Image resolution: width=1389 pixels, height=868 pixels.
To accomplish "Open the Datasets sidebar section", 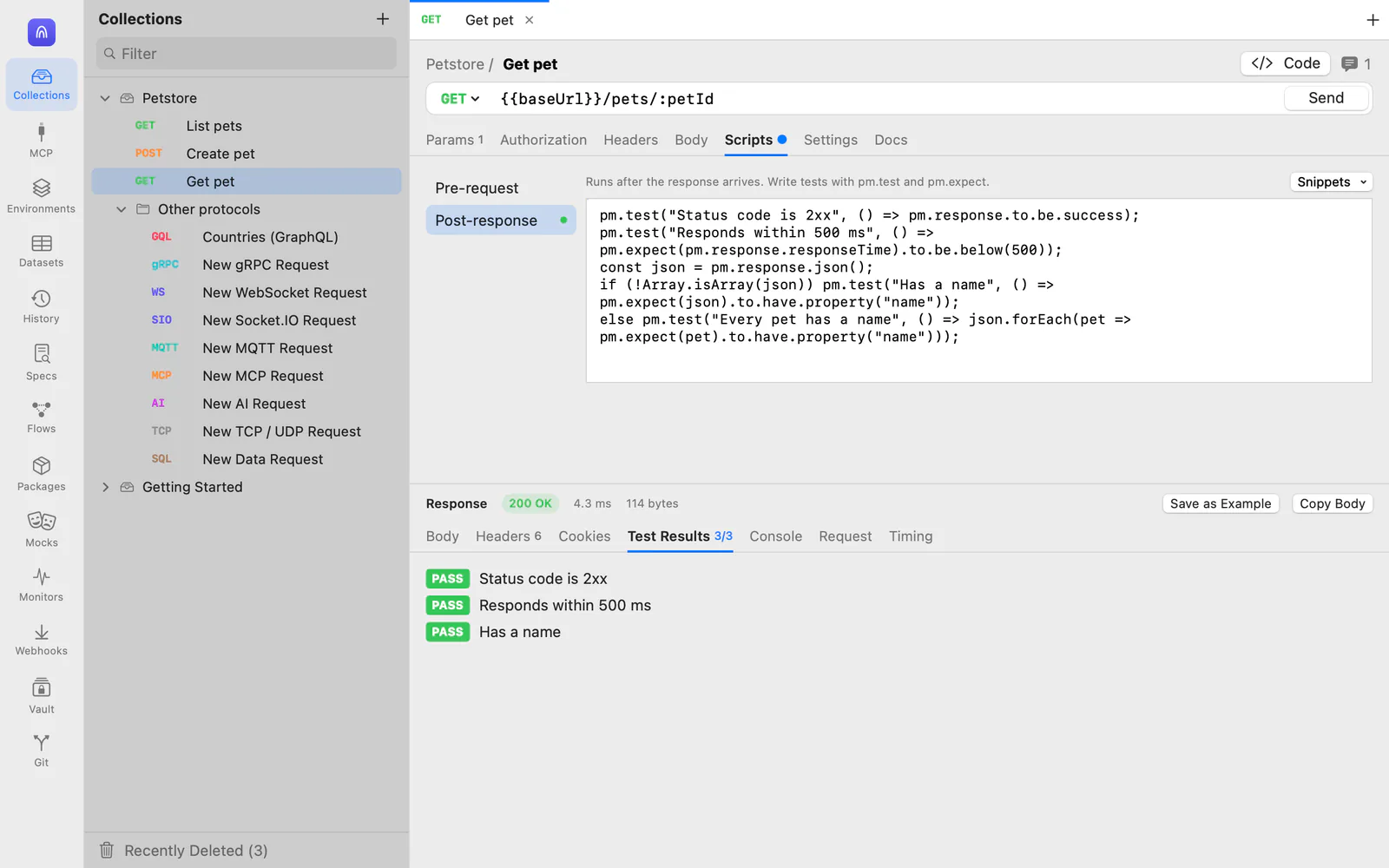I will coord(42,251).
